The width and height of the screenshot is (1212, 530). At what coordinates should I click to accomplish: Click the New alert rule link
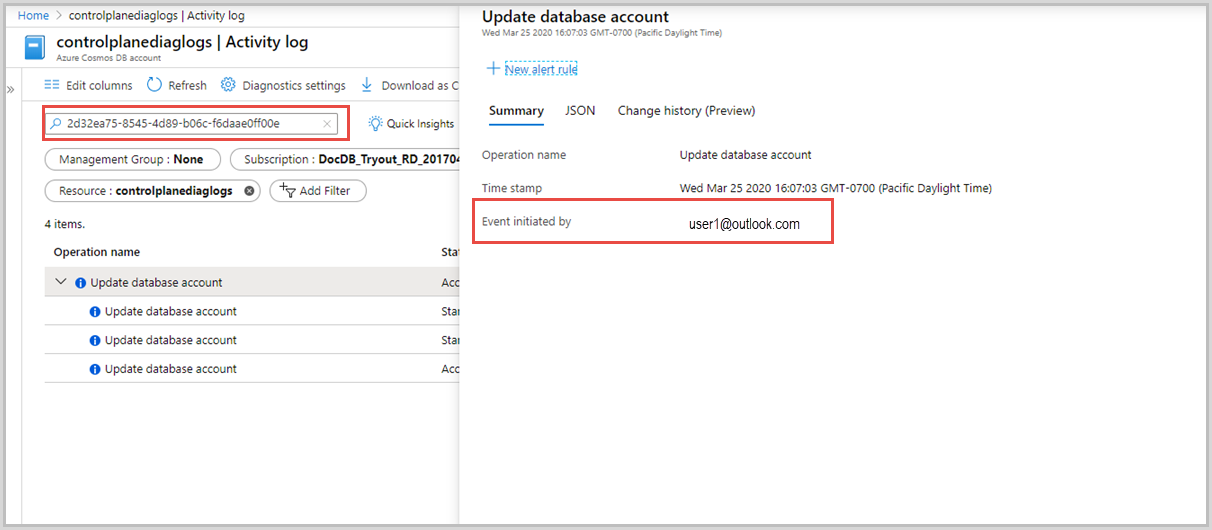coord(541,69)
